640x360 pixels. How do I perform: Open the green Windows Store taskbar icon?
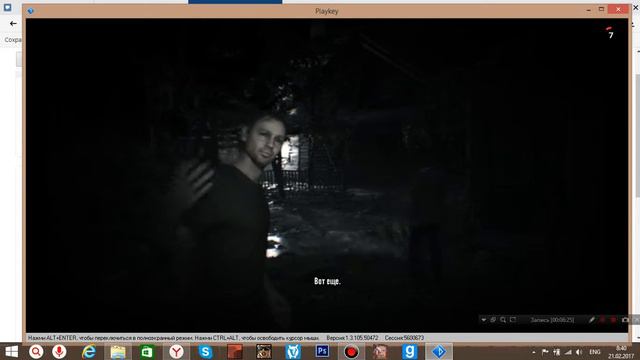(x=147, y=352)
